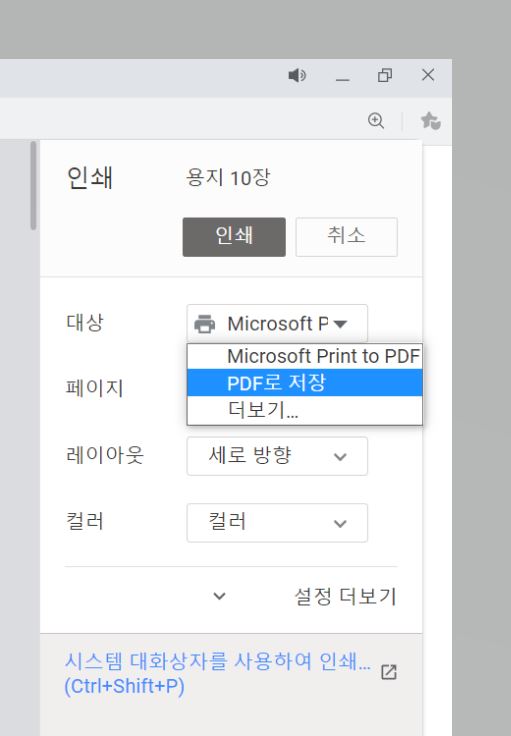Viewport: 511px width, 736px height.
Task: Open the 대상 destination dropdown
Action: pos(277,323)
